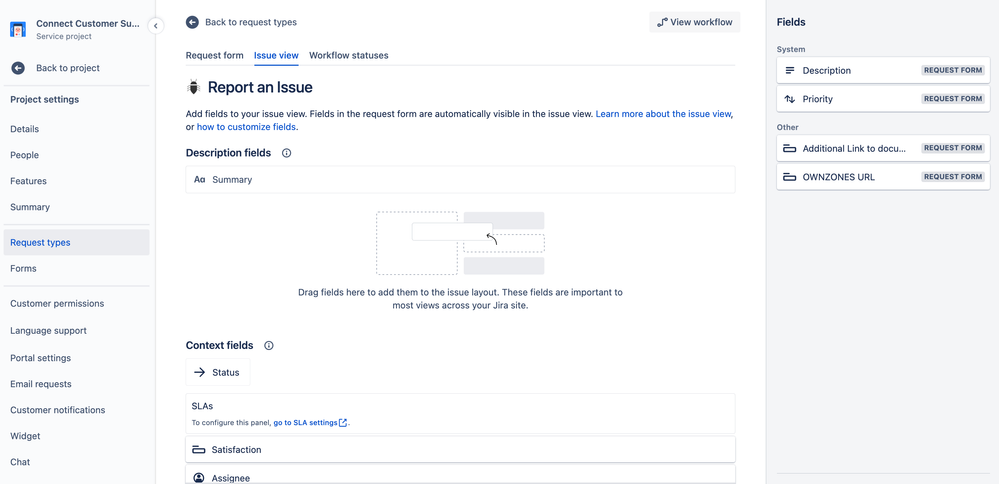The height and width of the screenshot is (484, 999).
Task: Click the View workflow button
Action: point(694,22)
